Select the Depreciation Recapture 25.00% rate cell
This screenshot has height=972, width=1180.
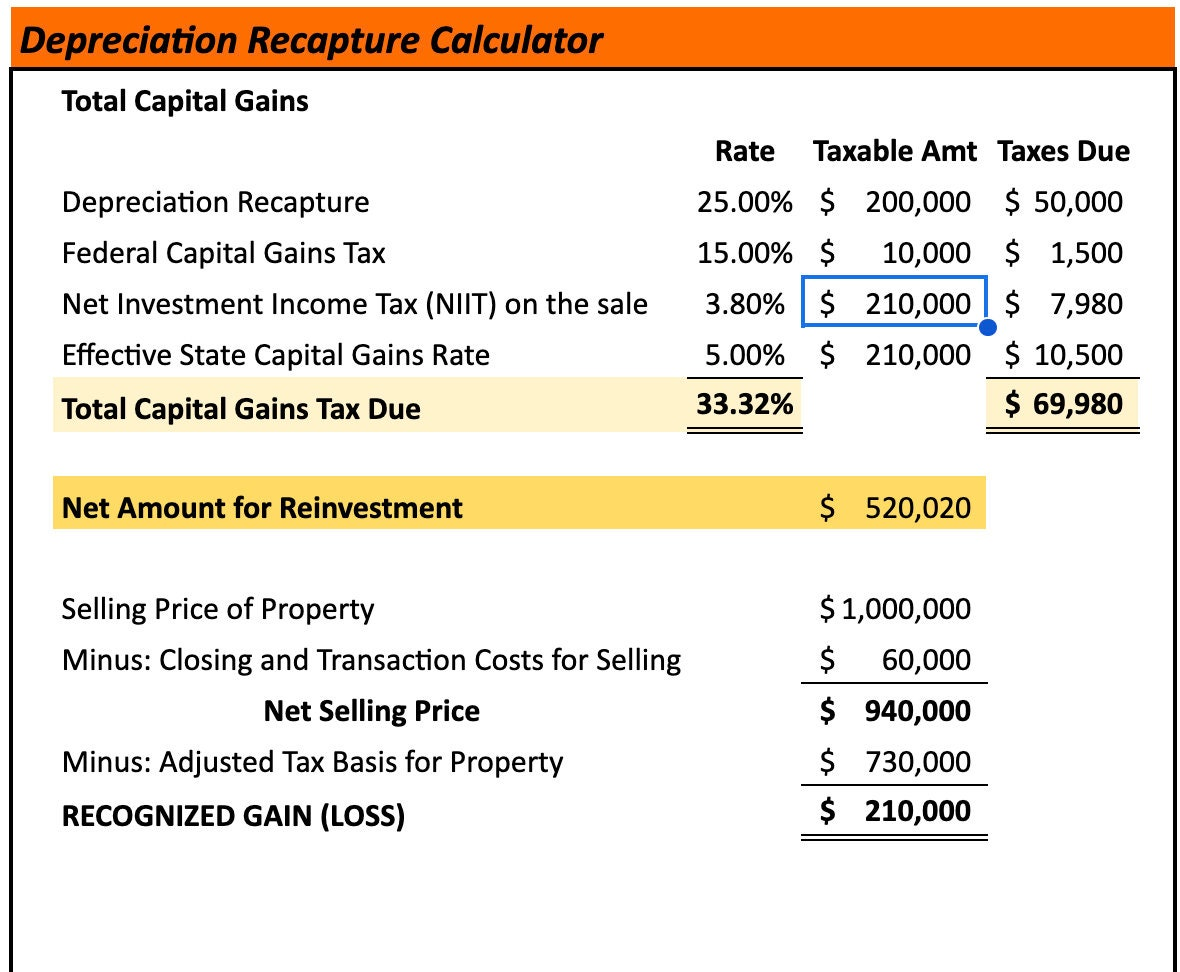click(x=745, y=202)
